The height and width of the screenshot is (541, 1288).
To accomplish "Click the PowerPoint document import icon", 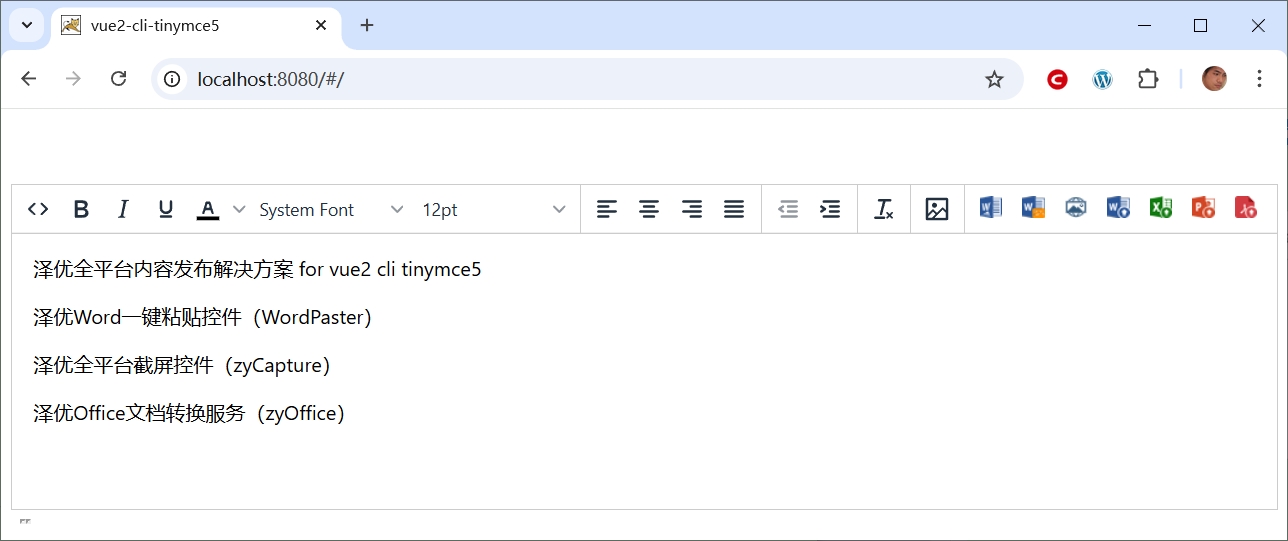I will click(x=1203, y=208).
